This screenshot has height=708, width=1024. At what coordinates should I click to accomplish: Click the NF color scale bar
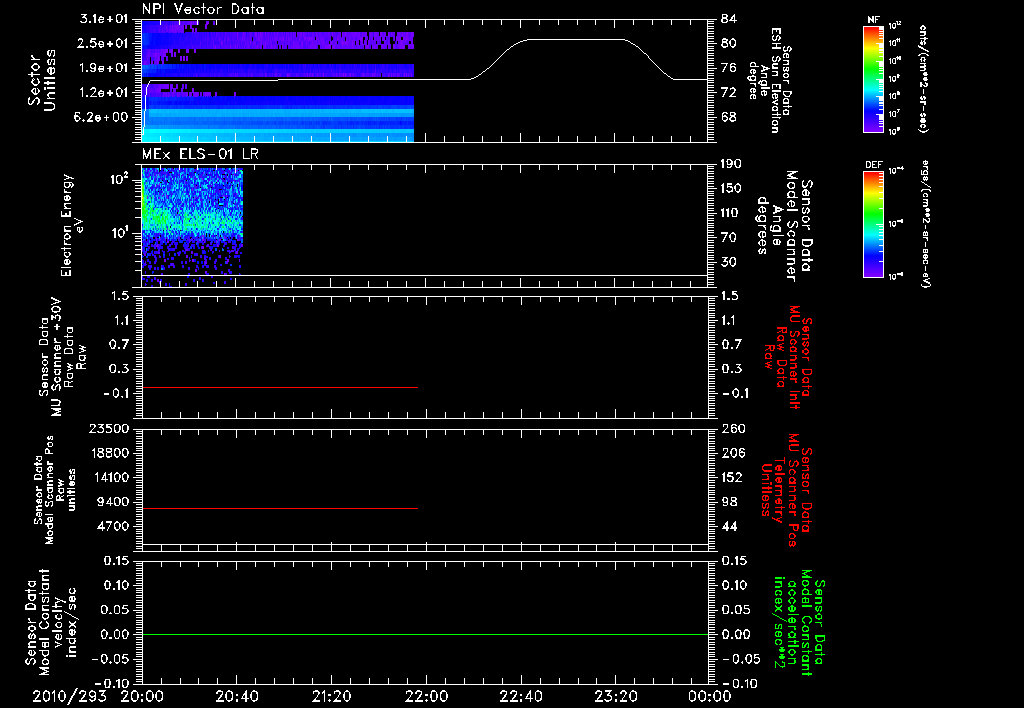pos(873,78)
